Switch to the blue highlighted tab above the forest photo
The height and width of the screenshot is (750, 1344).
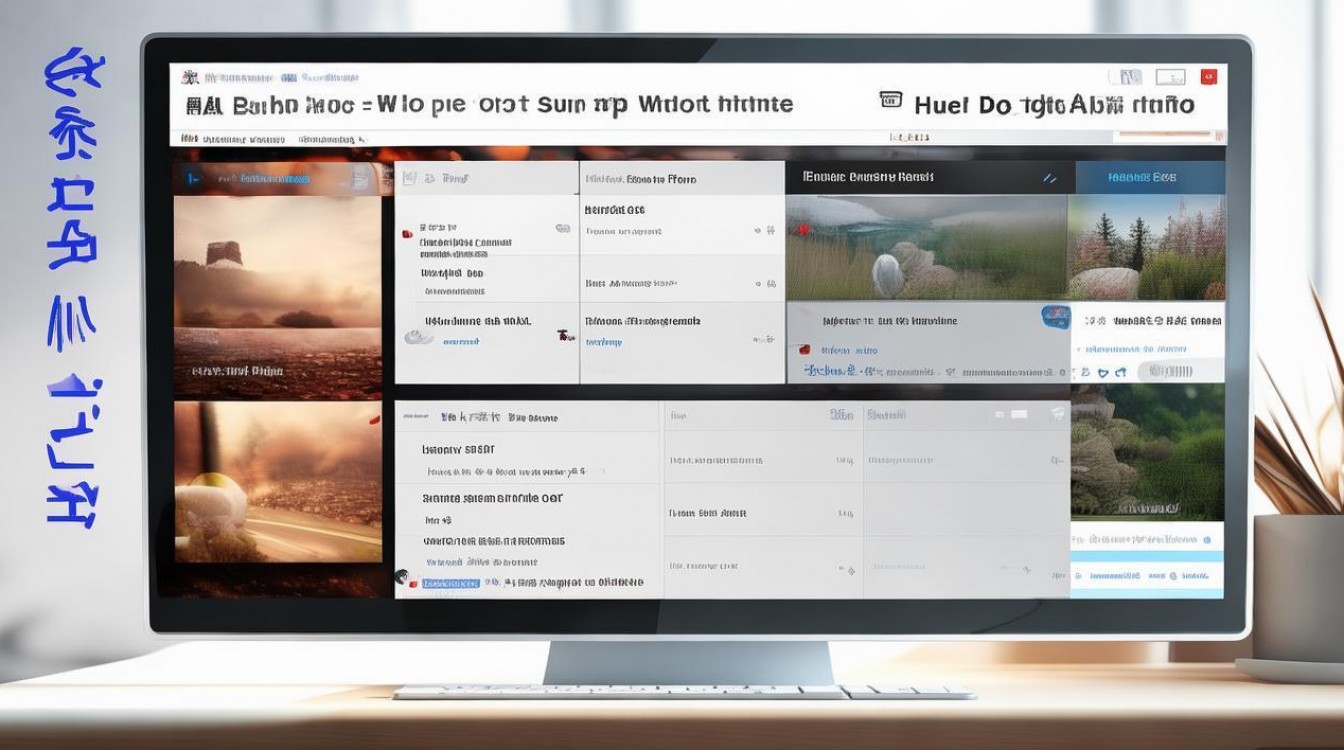pyautogui.click(x=1149, y=178)
